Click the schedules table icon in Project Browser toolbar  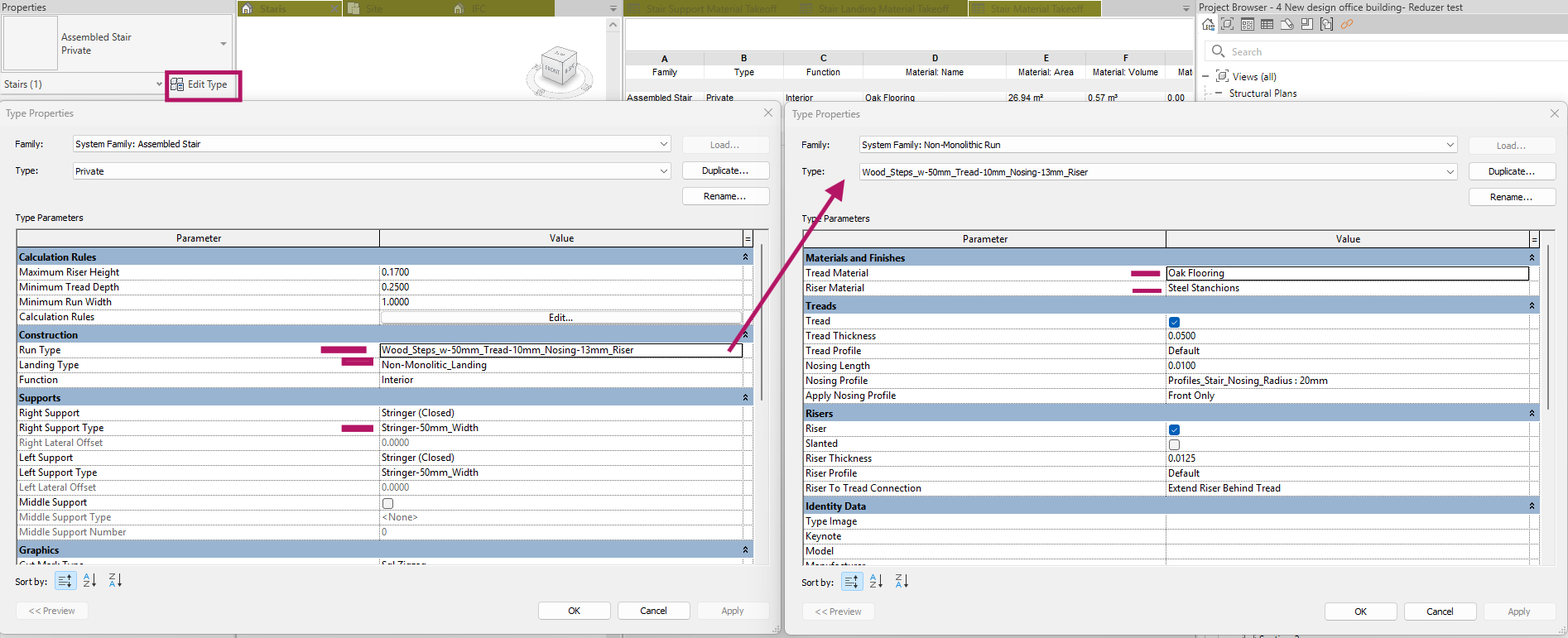click(1267, 24)
